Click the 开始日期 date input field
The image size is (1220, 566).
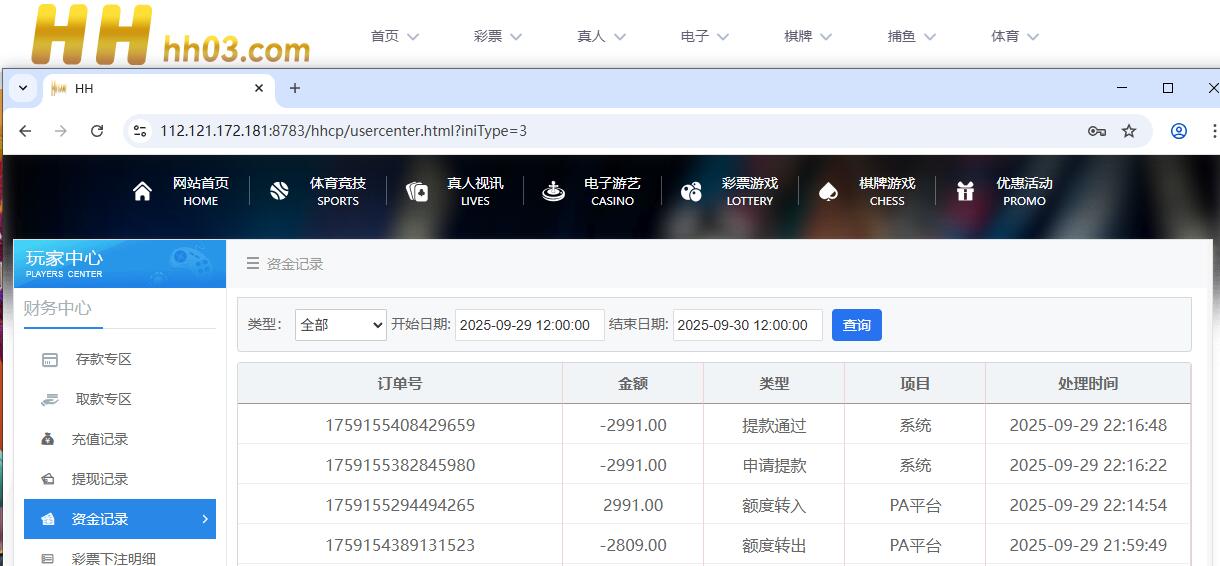[x=529, y=325]
